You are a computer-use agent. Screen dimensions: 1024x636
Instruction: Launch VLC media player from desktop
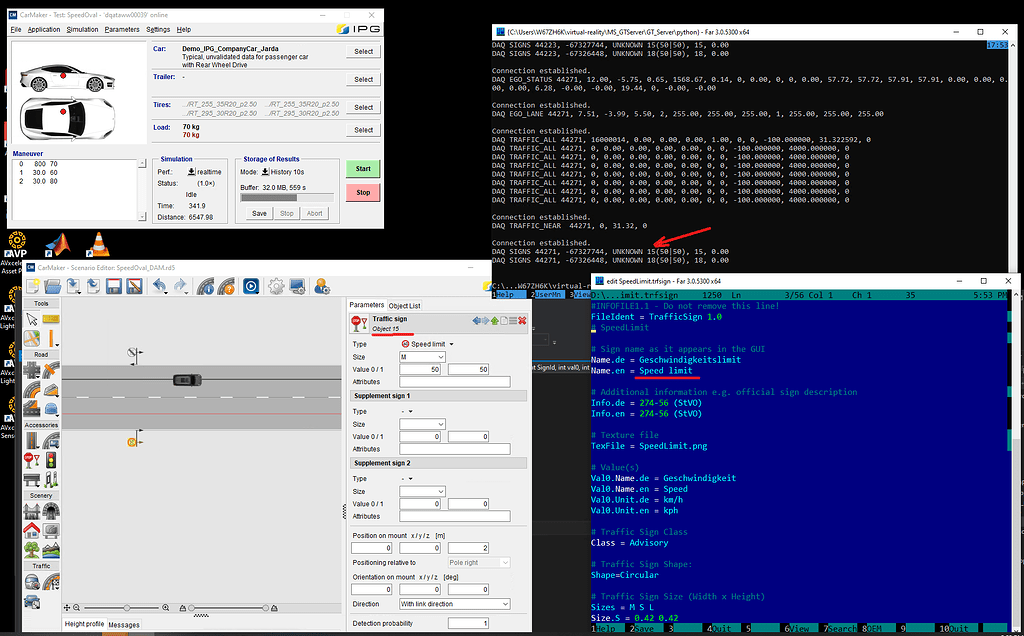point(98,242)
